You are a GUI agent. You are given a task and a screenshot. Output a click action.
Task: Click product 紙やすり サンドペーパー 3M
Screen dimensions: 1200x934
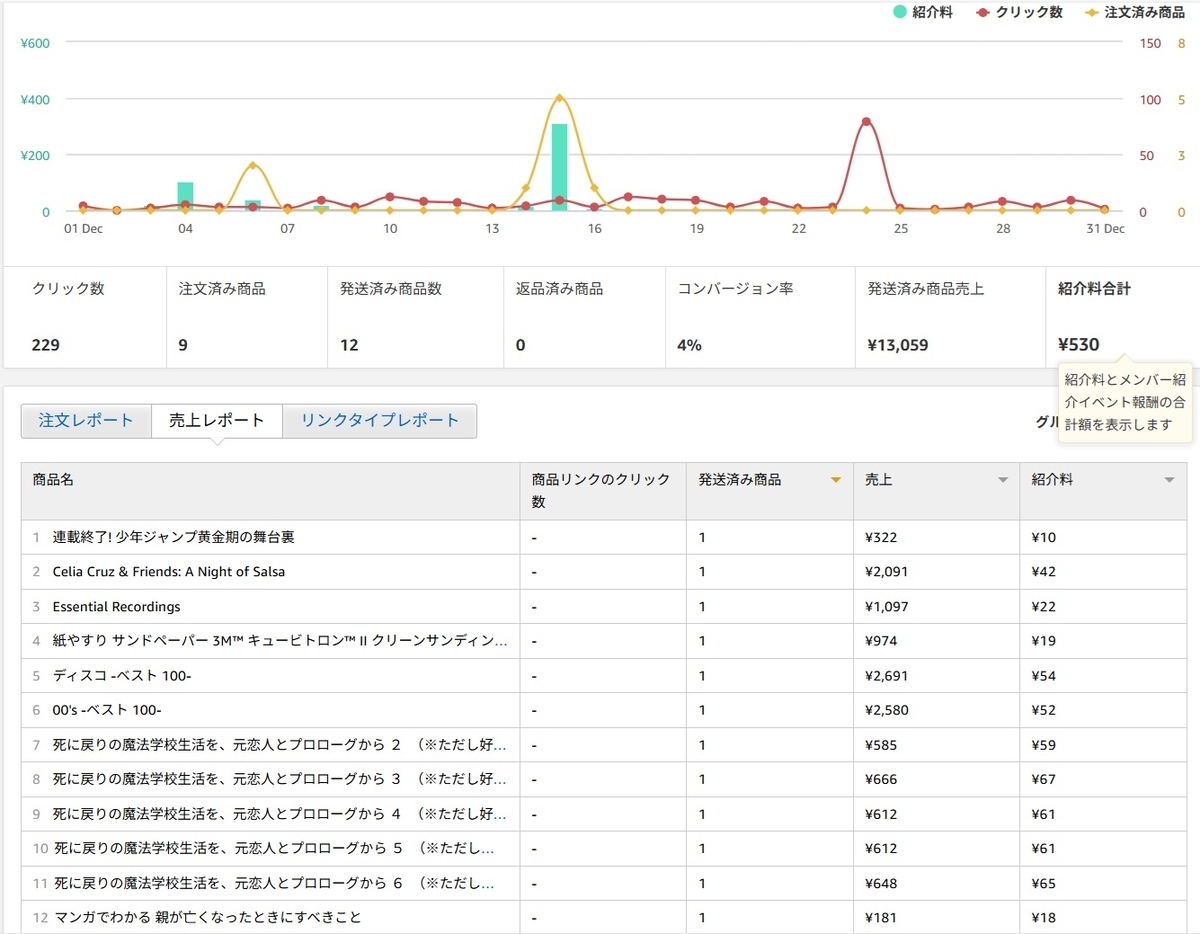coord(280,641)
